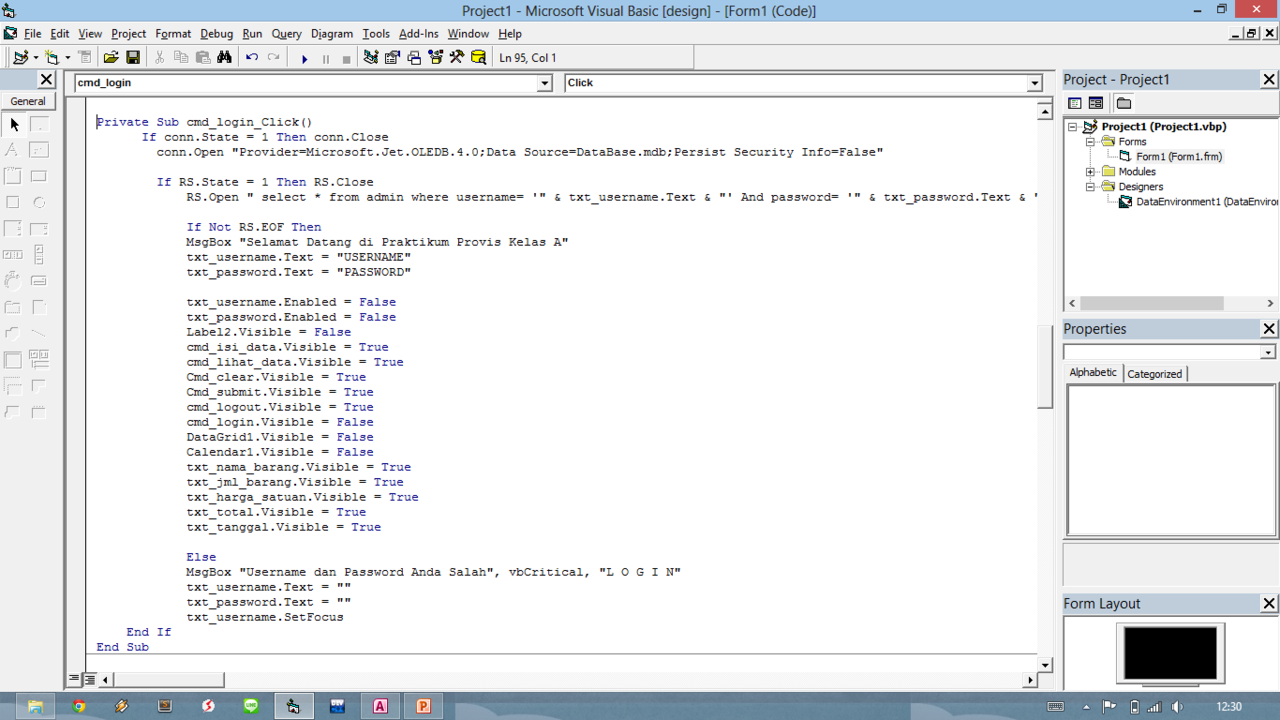Viewport: 1280px width, 720px height.
Task: Open the File menu
Action: pos(32,34)
